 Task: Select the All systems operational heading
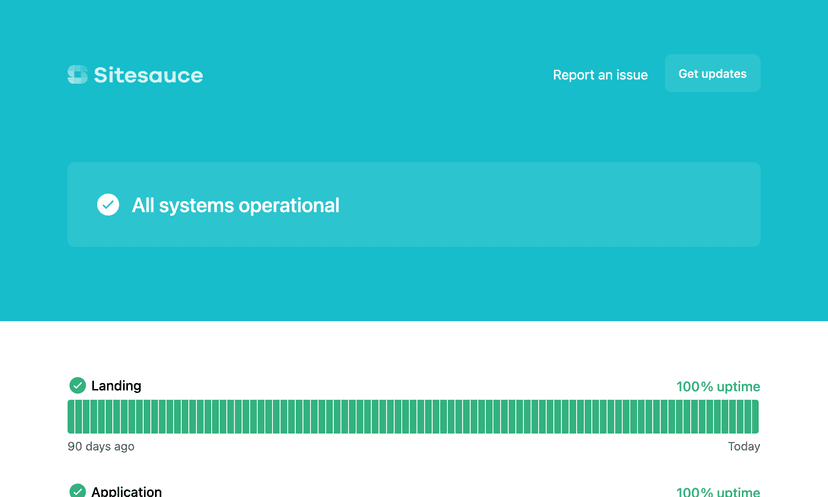pos(236,205)
